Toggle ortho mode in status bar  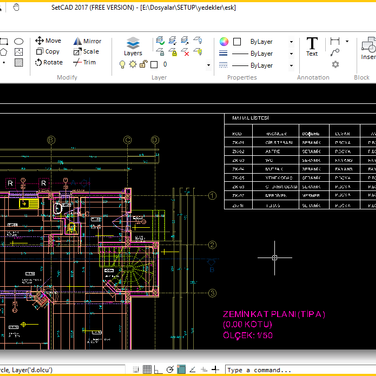click(x=158, y=370)
